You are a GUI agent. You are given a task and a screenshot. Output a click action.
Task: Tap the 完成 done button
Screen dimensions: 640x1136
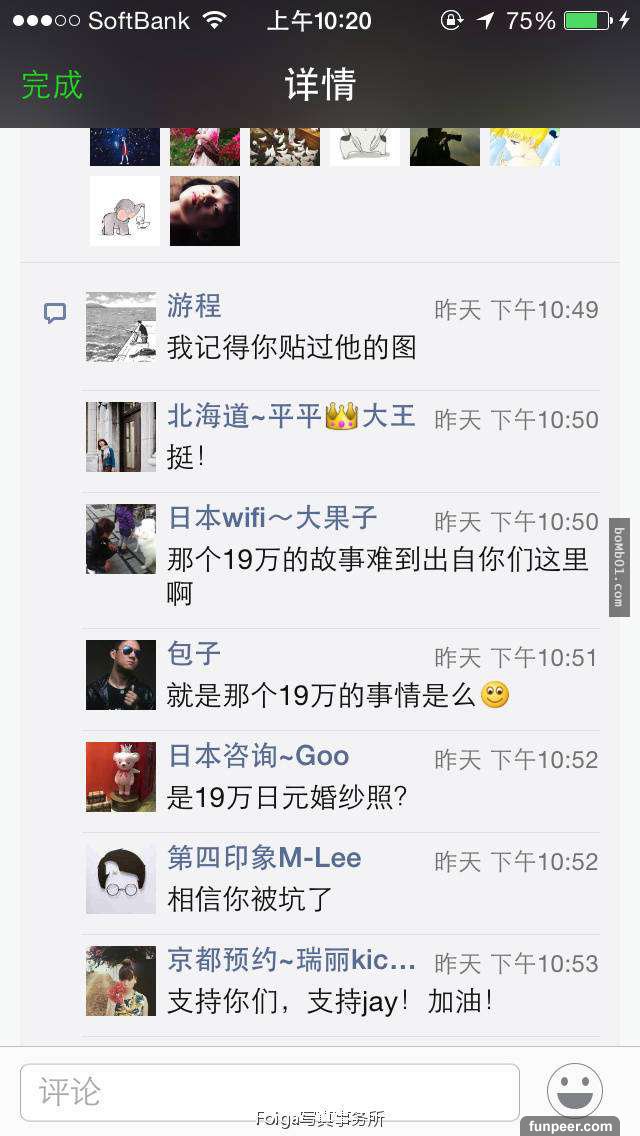coord(52,85)
